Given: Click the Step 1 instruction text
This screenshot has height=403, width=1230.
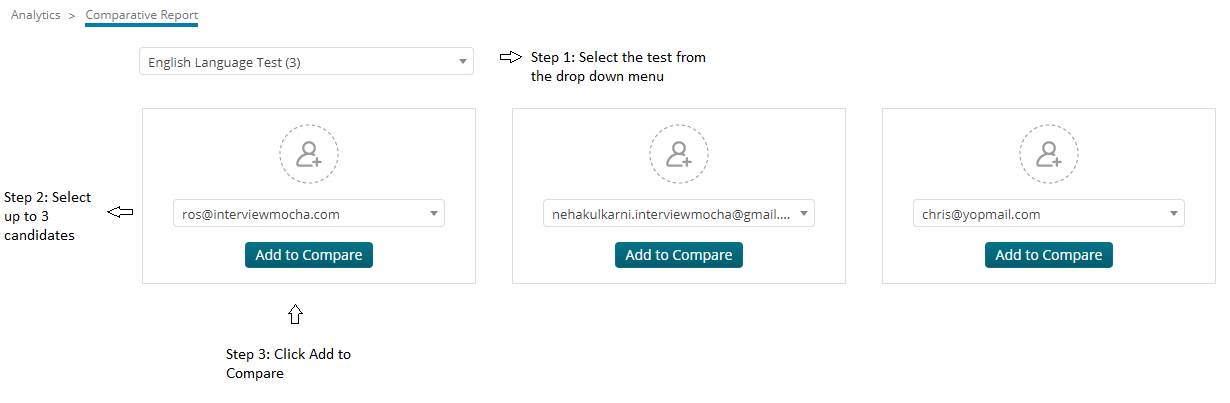Looking at the screenshot, I should (x=618, y=66).
